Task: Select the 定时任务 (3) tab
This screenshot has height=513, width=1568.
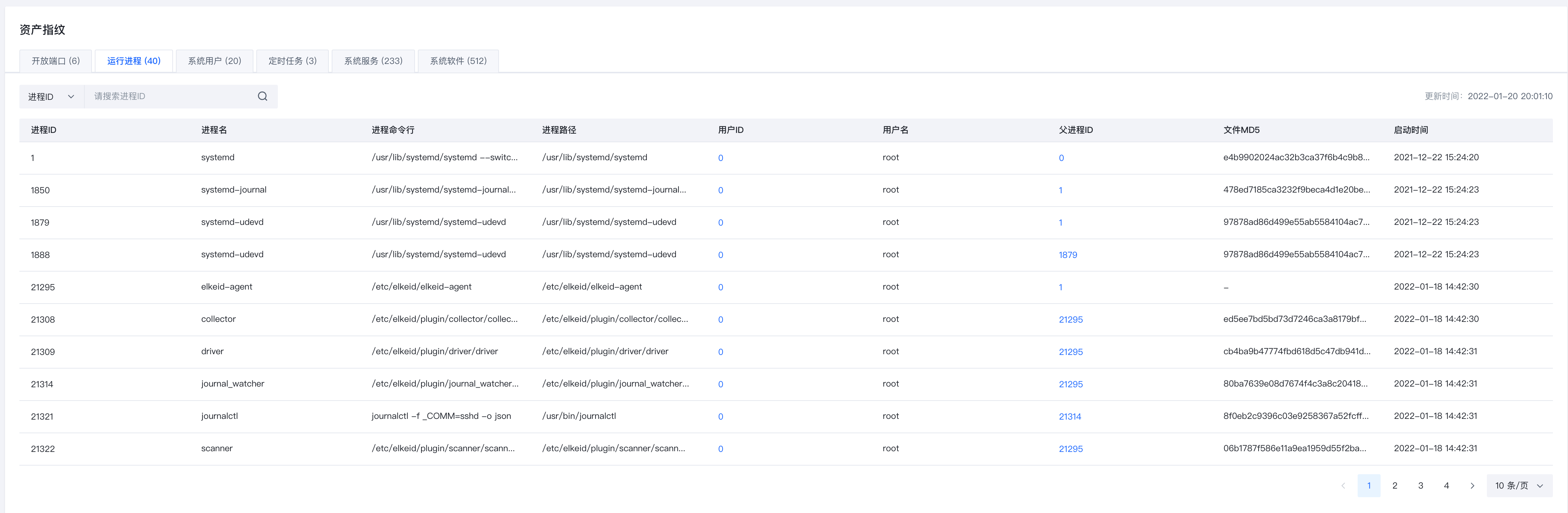Action: coord(292,61)
